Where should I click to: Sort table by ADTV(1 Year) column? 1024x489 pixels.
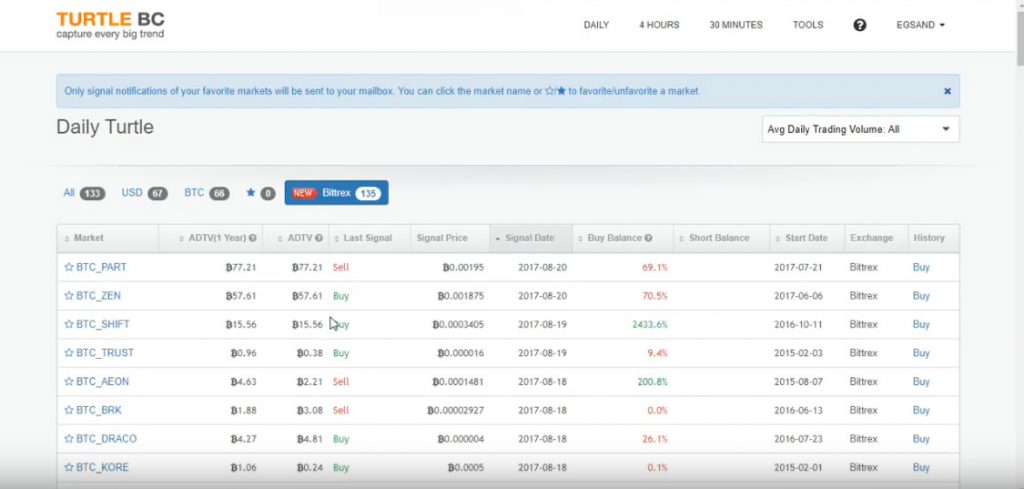click(x=210, y=238)
